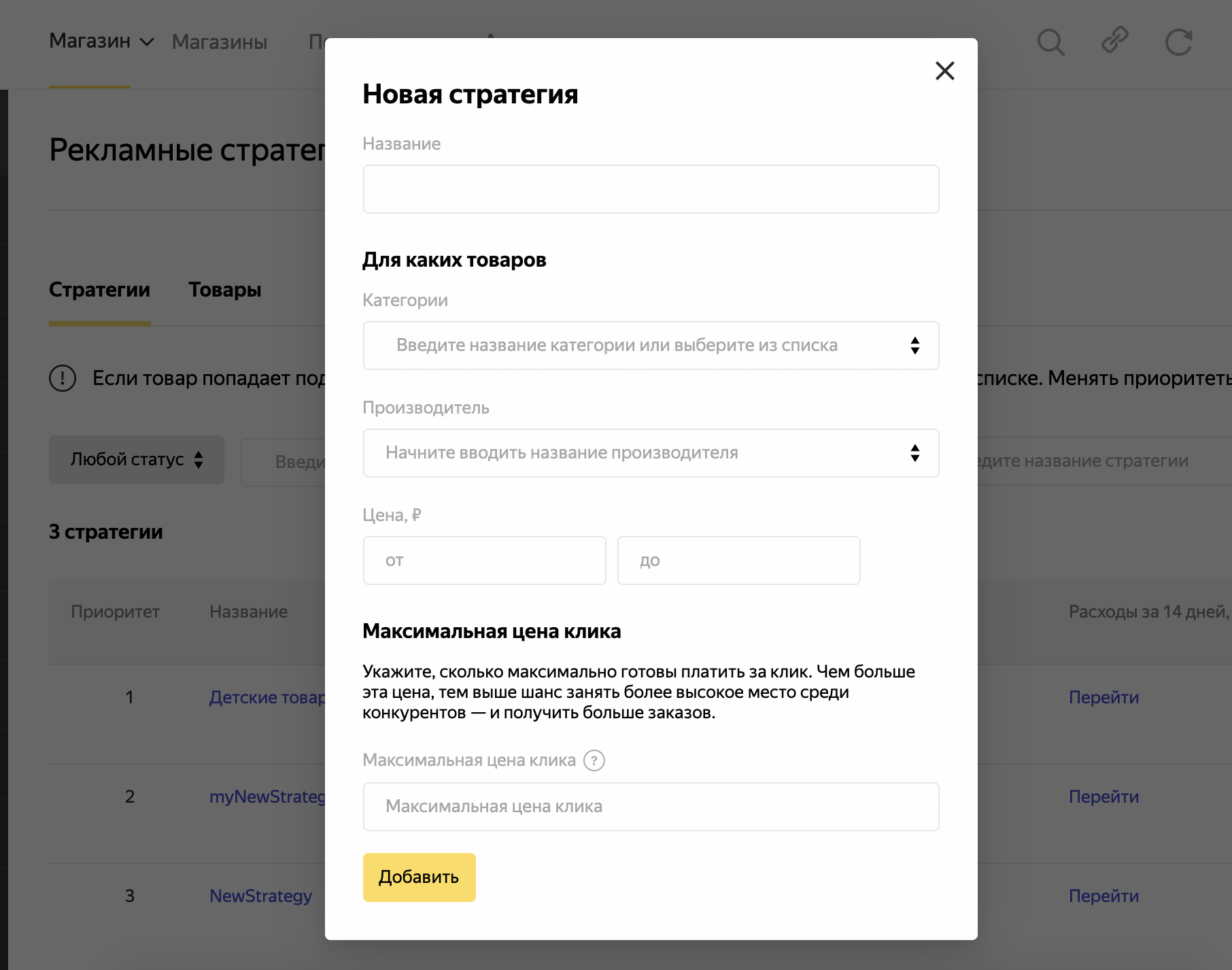Open the Магазины menu item

coord(220,42)
